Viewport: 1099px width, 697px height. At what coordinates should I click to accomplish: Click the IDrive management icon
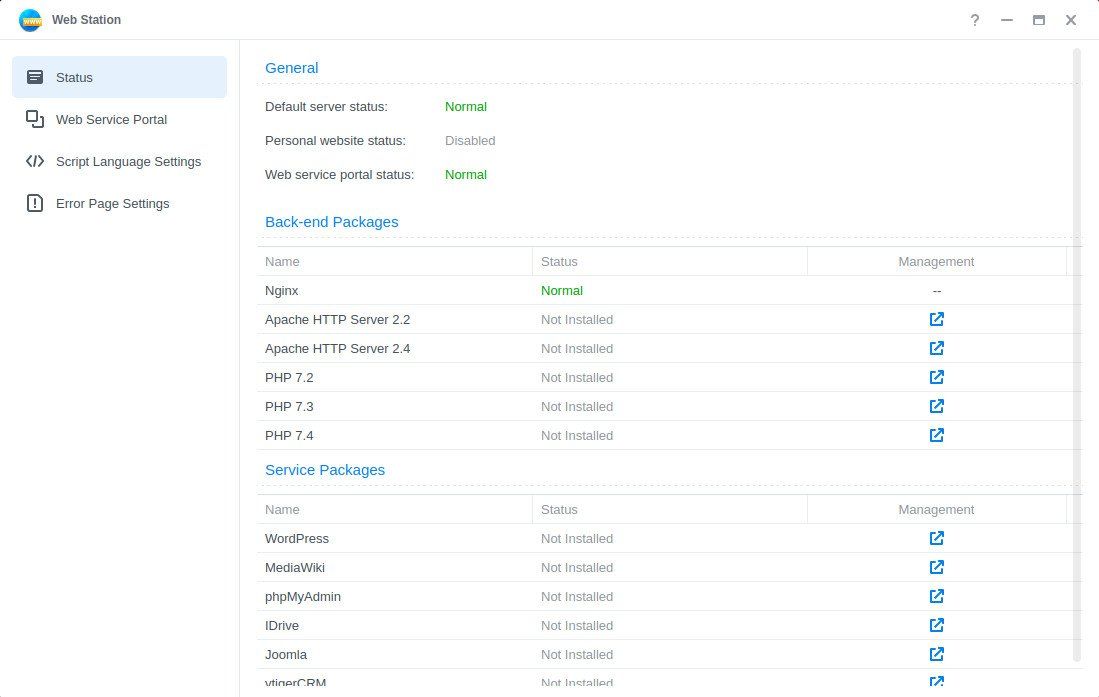[x=936, y=626]
